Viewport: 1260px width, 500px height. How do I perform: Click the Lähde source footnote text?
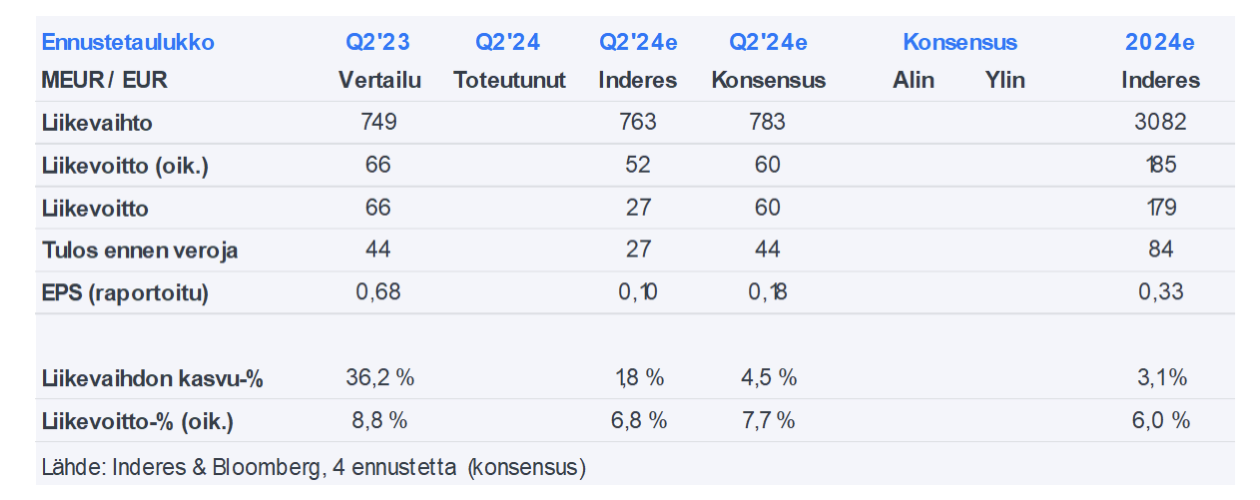[313, 466]
